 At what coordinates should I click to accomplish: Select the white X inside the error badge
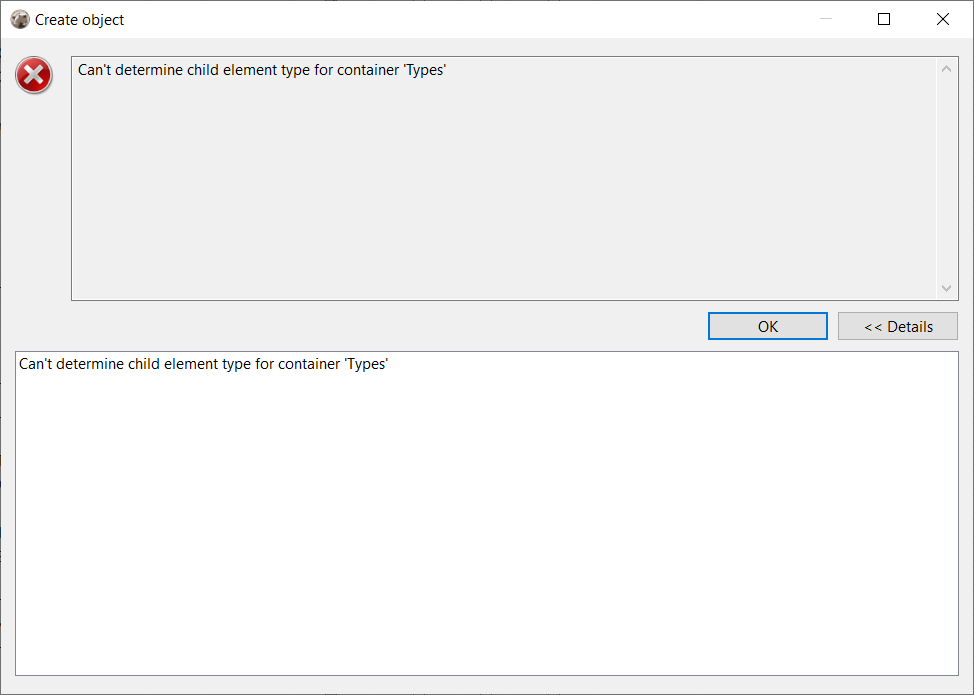point(33,75)
